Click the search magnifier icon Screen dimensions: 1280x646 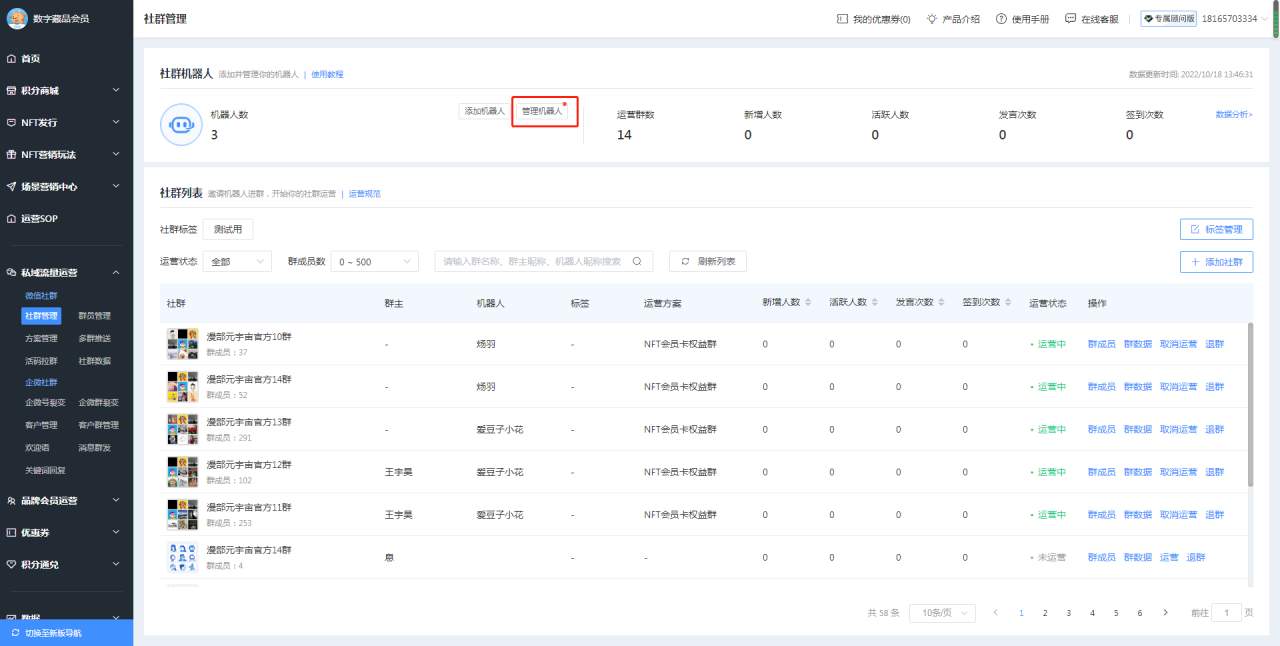(637, 261)
